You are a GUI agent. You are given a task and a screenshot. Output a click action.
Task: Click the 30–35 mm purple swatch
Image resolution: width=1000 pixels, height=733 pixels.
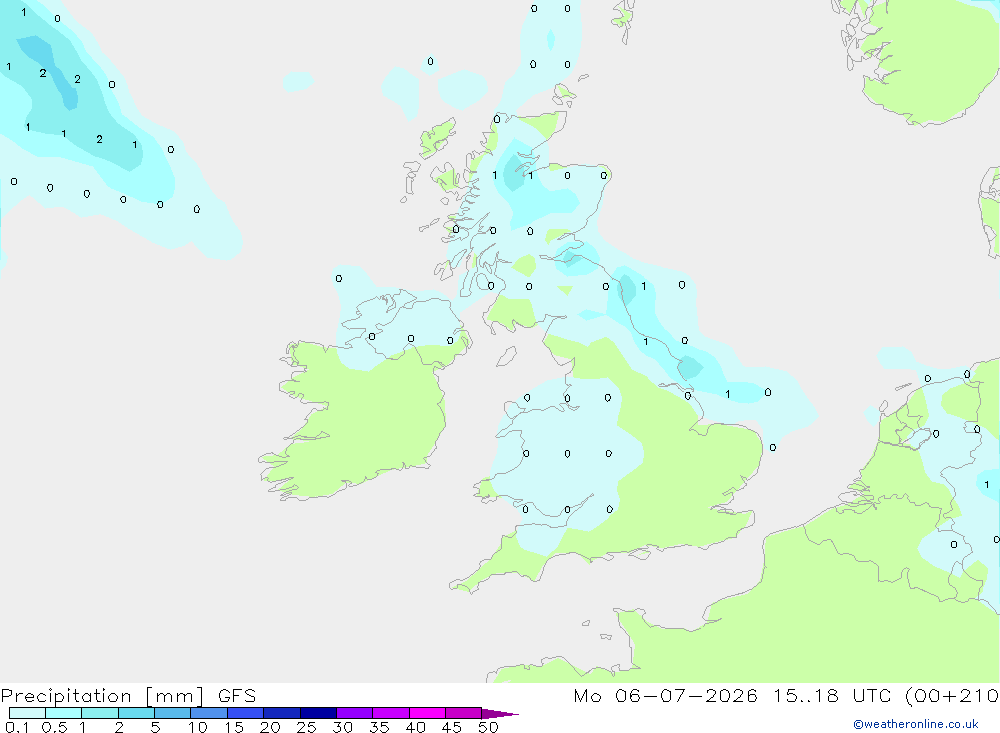[x=355, y=713]
